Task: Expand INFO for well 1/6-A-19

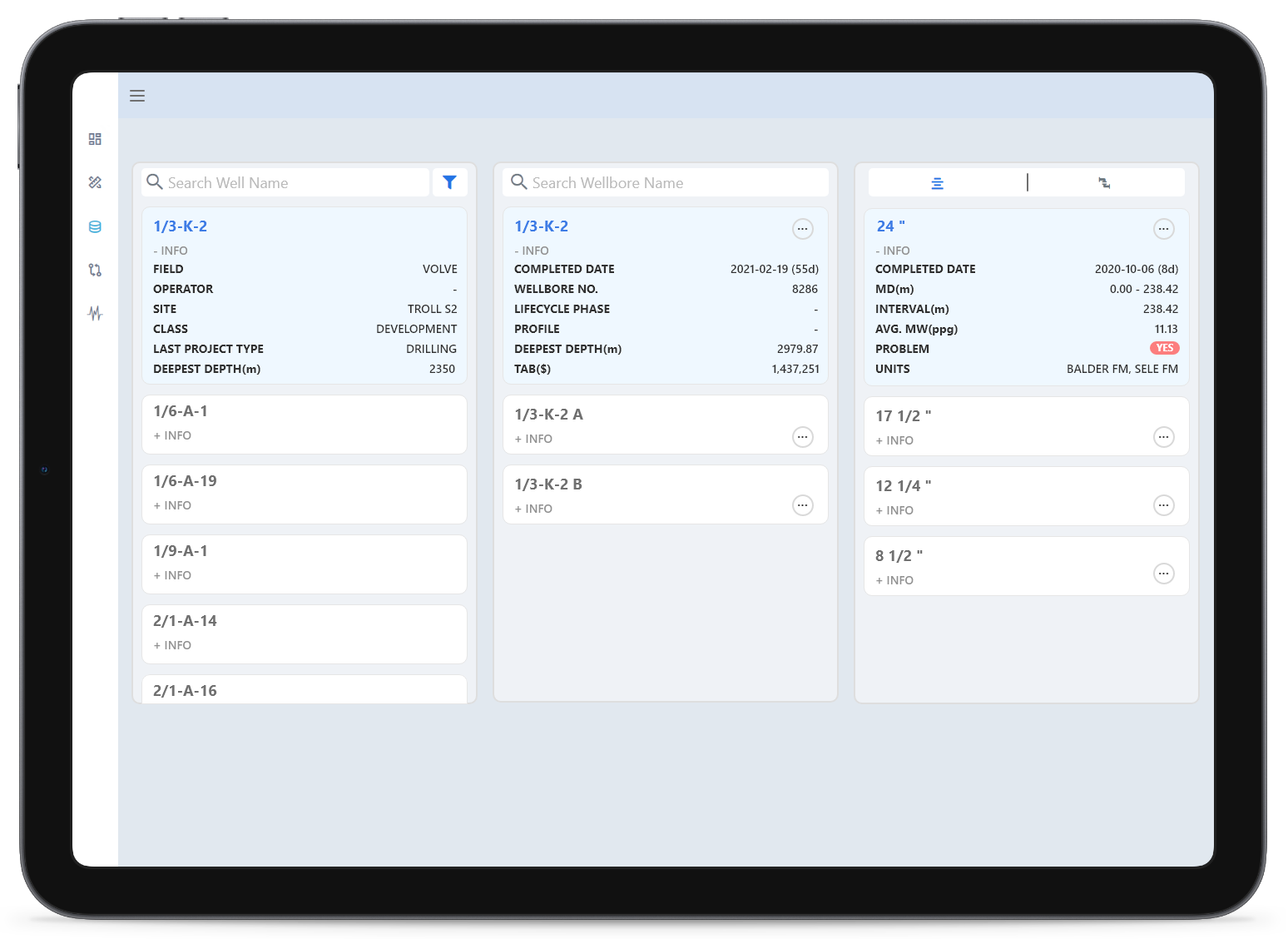Action: [x=172, y=505]
